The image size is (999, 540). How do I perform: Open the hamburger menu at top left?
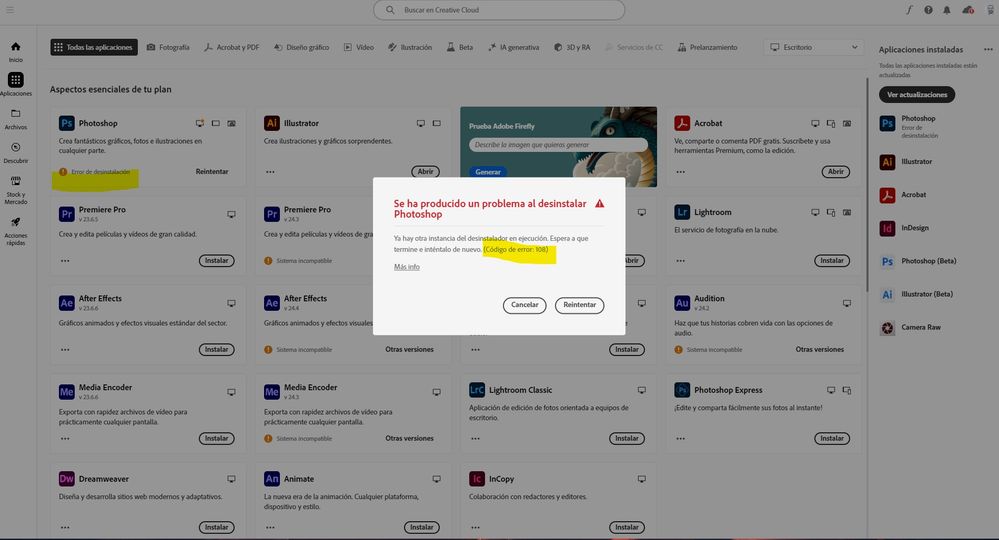point(10,10)
